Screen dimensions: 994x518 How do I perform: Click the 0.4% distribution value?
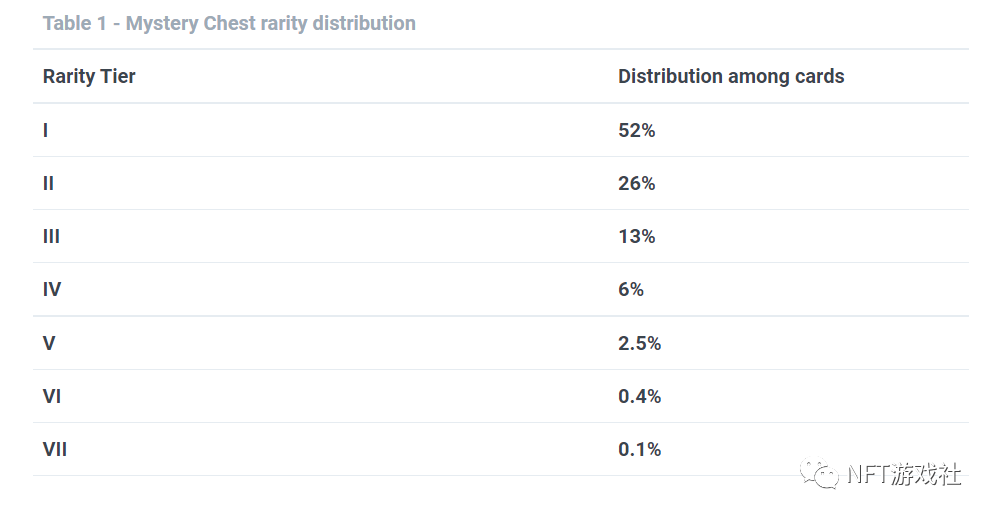[x=640, y=396]
